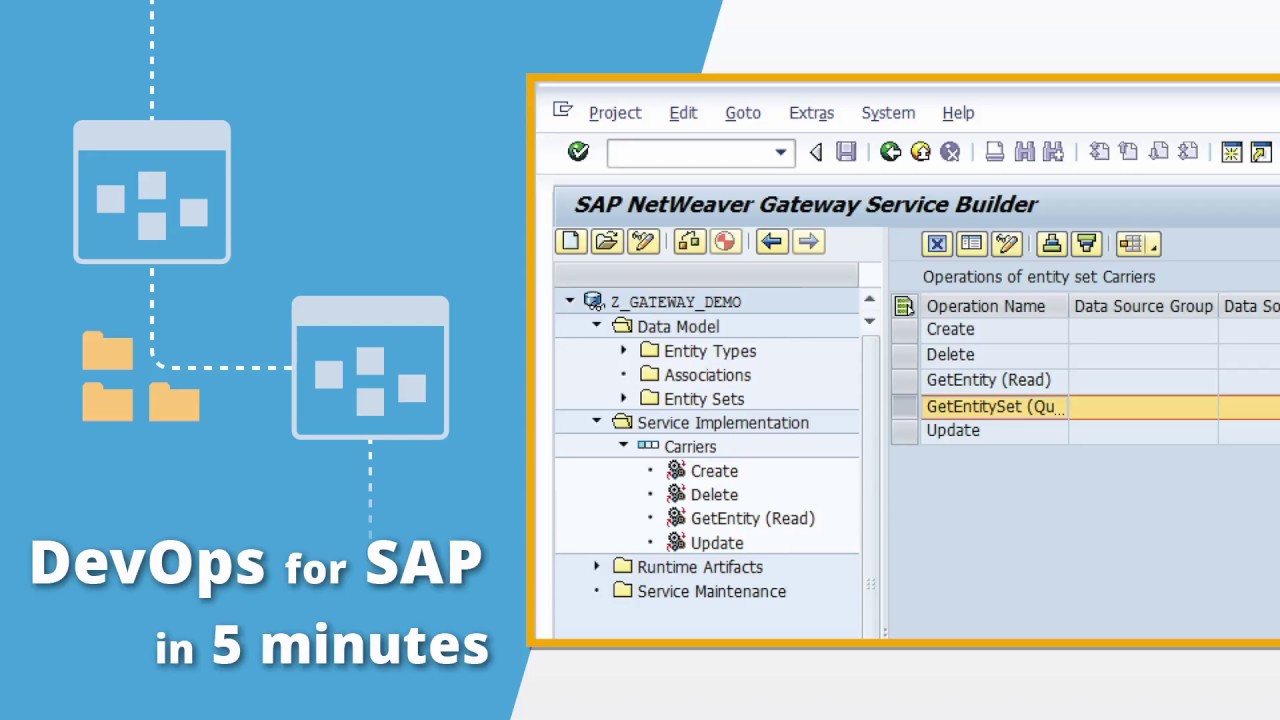Image resolution: width=1280 pixels, height=720 pixels.
Task: Toggle Display/Change pencil icon in project toolbar
Action: click(x=642, y=241)
